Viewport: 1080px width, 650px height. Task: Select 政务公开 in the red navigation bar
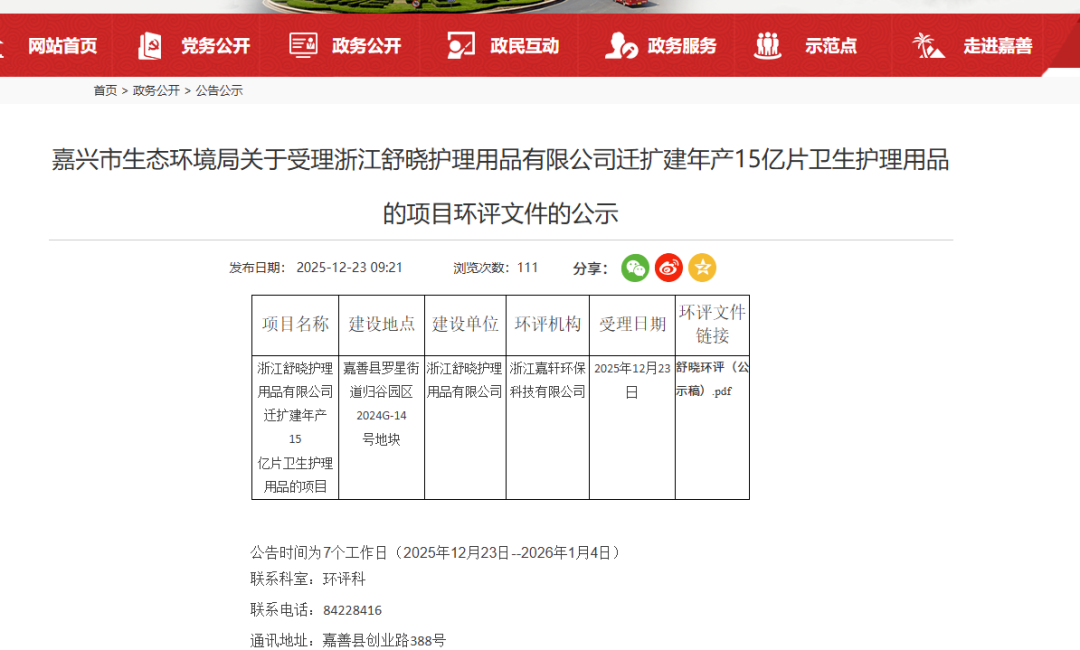[367, 46]
